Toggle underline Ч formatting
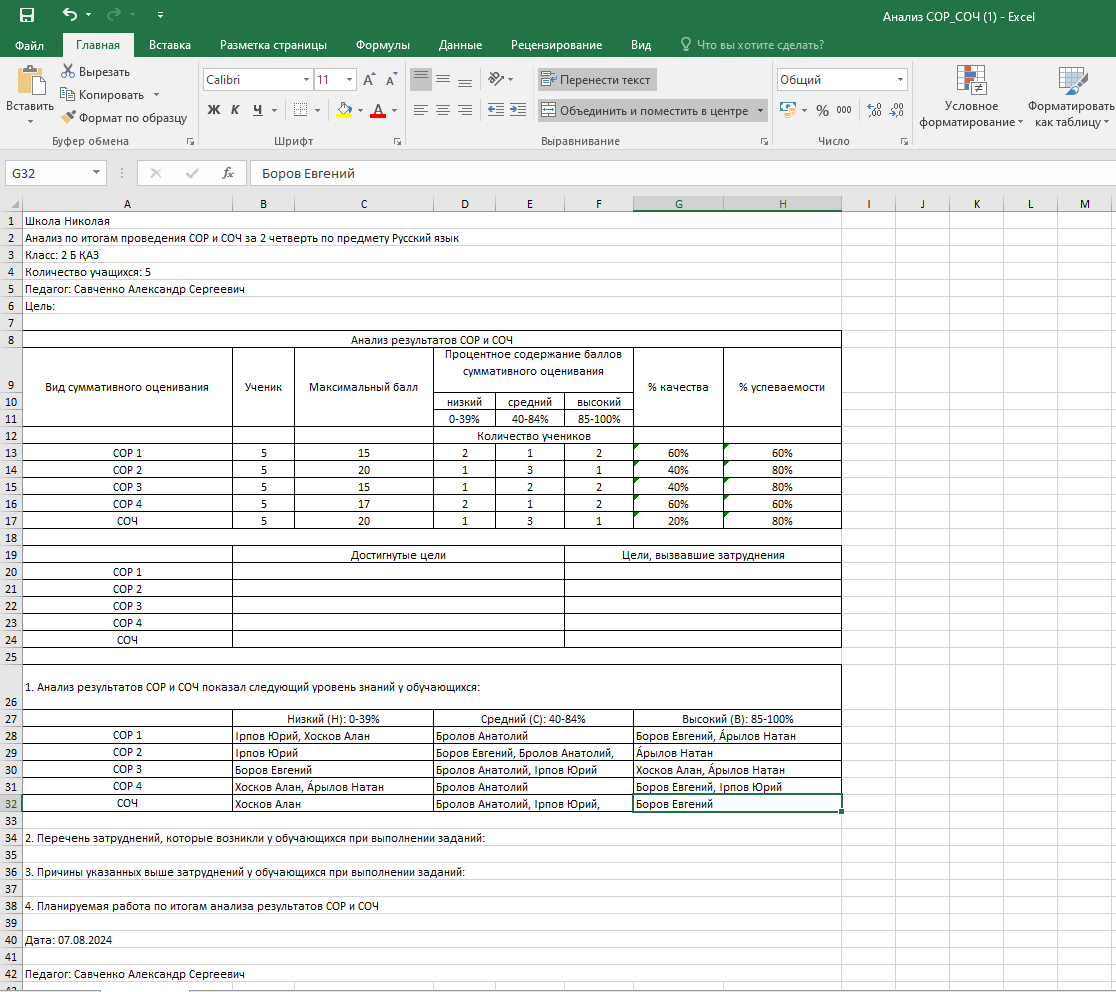Viewport: 1116px width, 992px height. pos(258,110)
